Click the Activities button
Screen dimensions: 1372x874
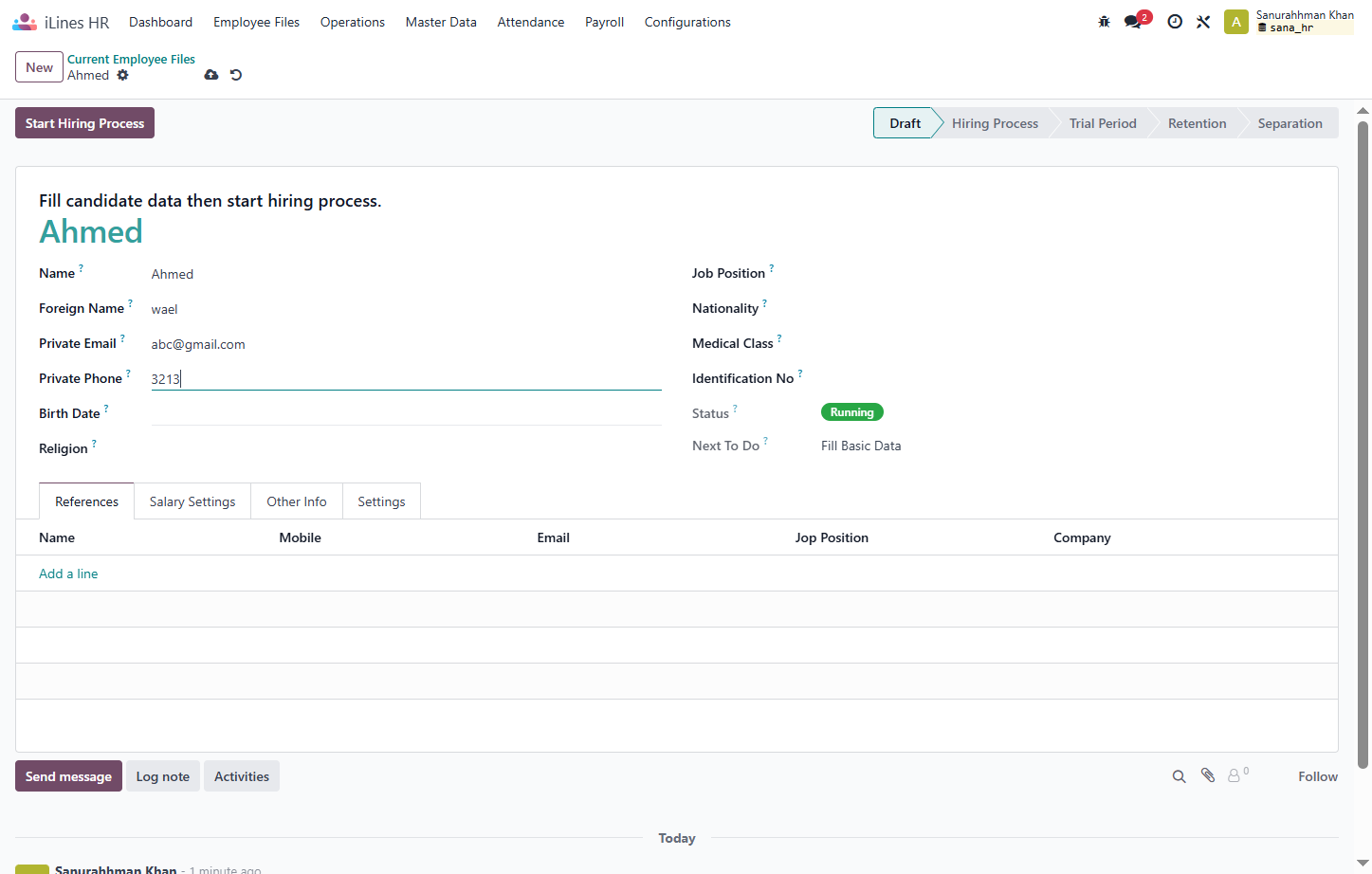pos(241,776)
